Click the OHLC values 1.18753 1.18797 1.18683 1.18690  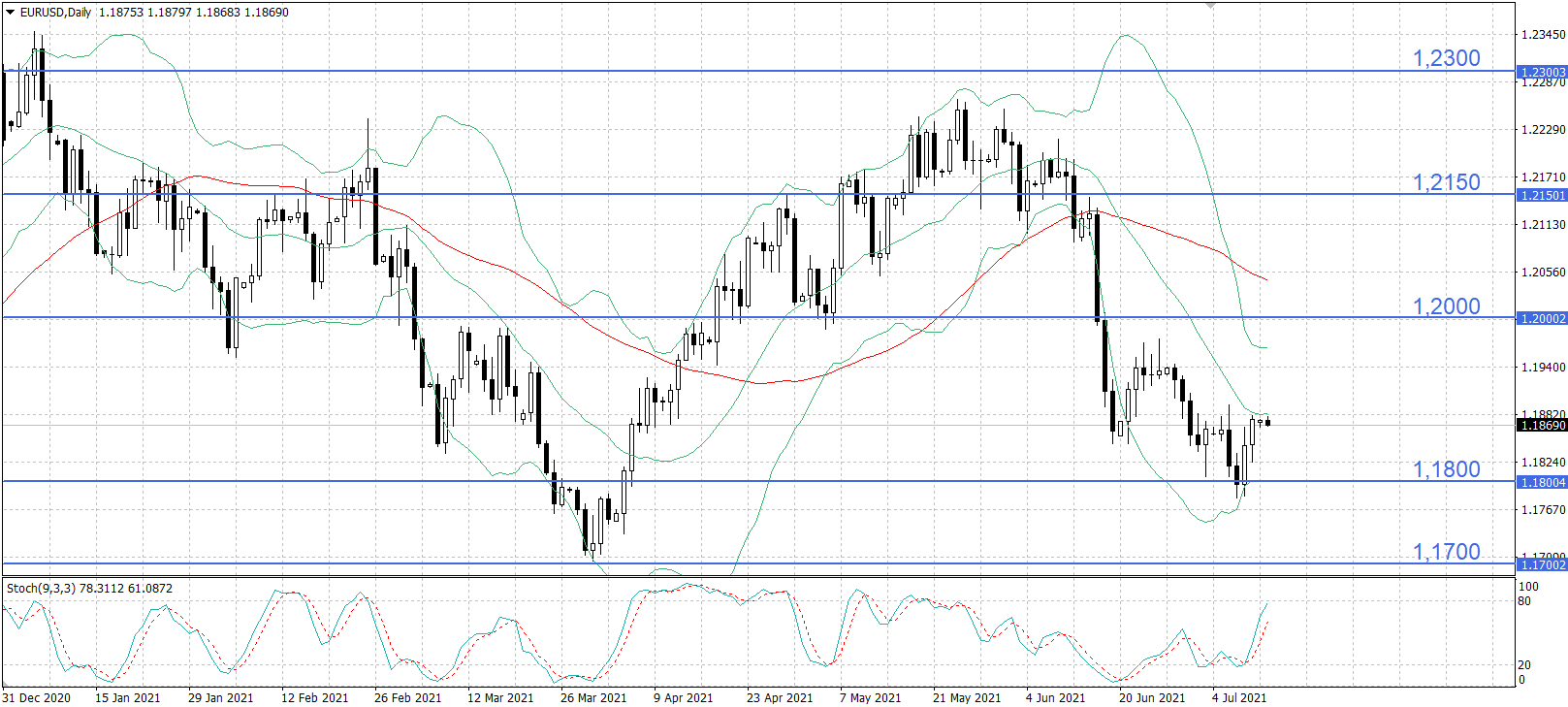194,13
